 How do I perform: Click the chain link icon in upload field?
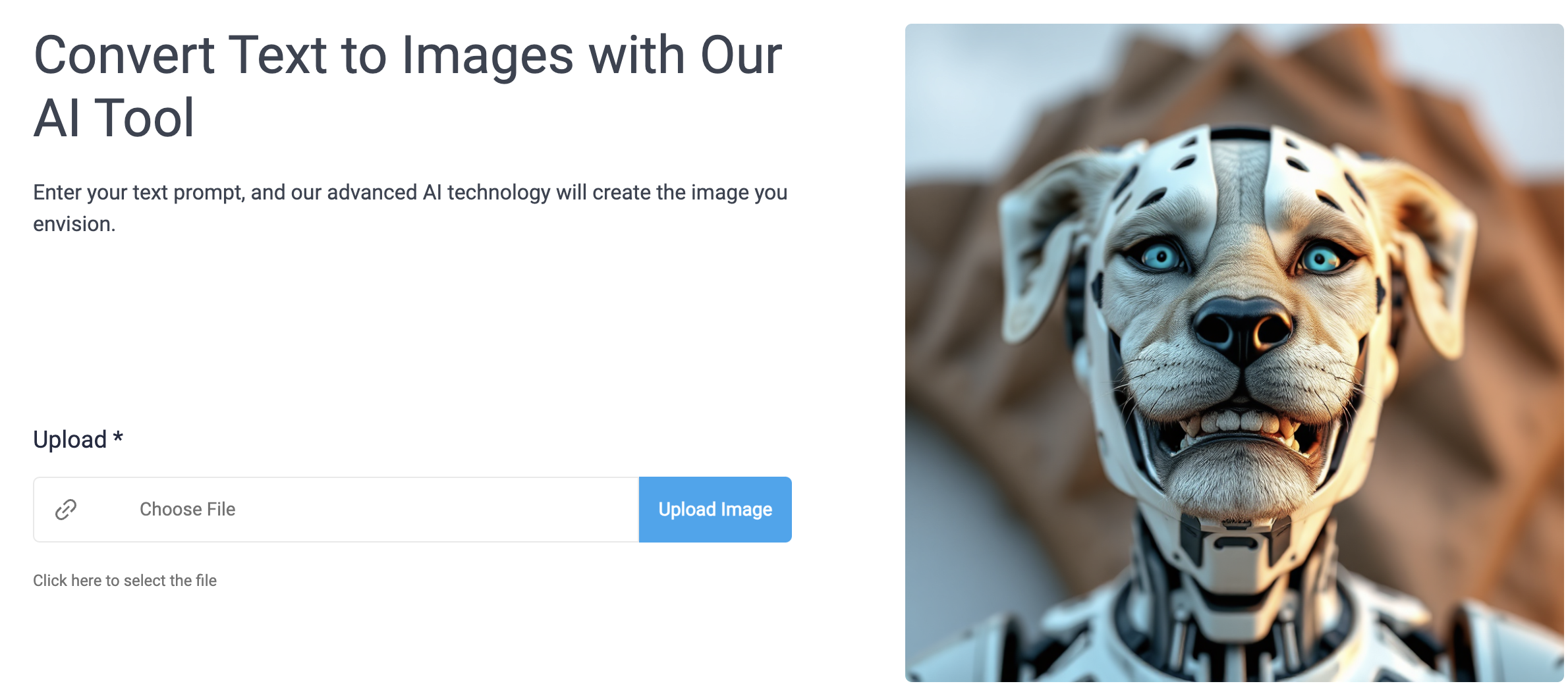tap(66, 510)
